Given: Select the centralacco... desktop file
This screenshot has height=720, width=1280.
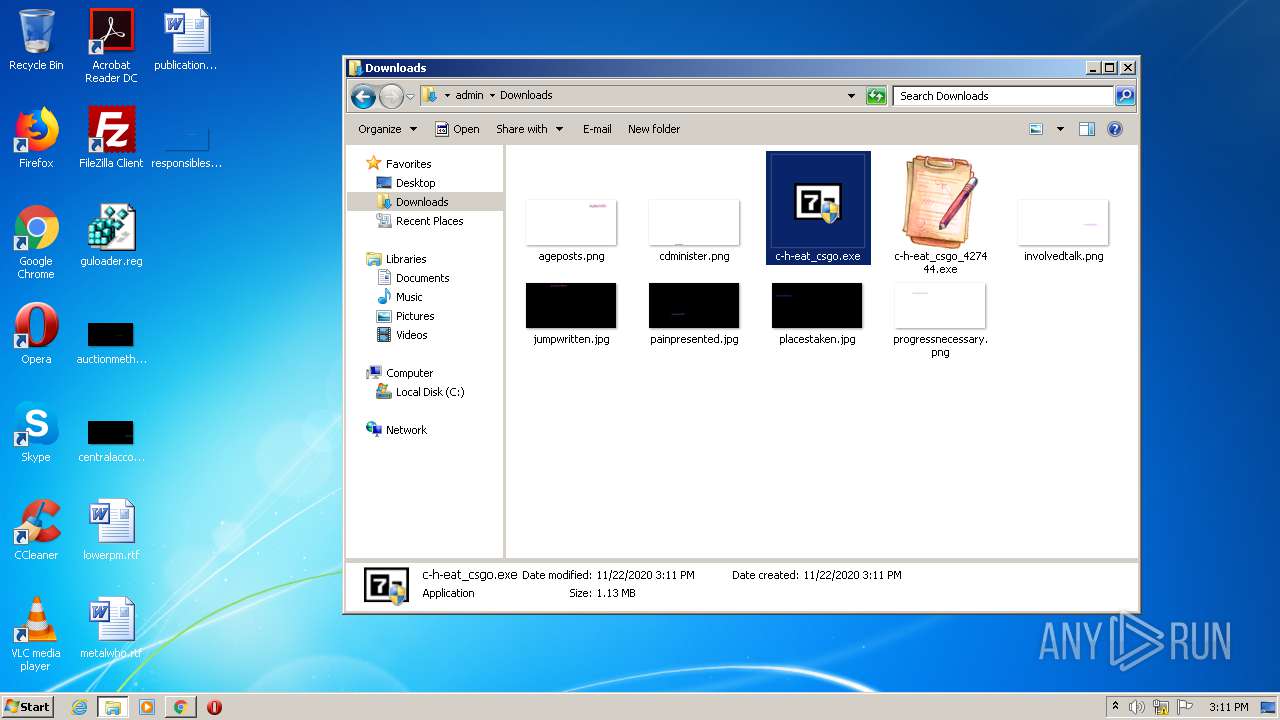Looking at the screenshot, I should coord(111,440).
